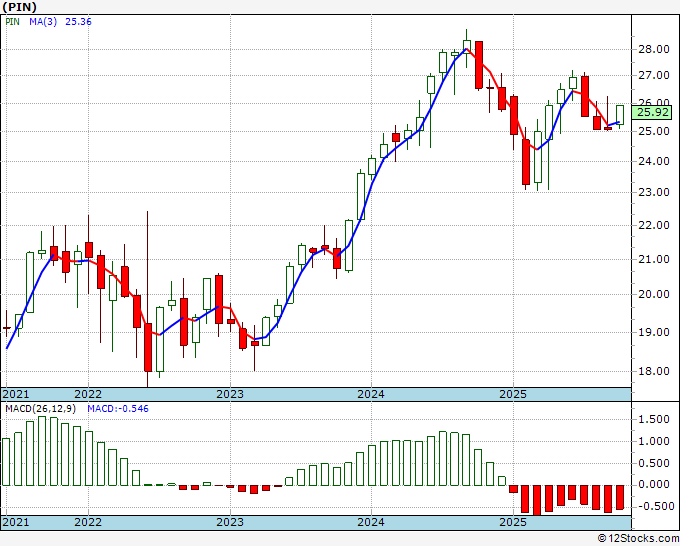Click the current price tag 25.92

pos(653,112)
